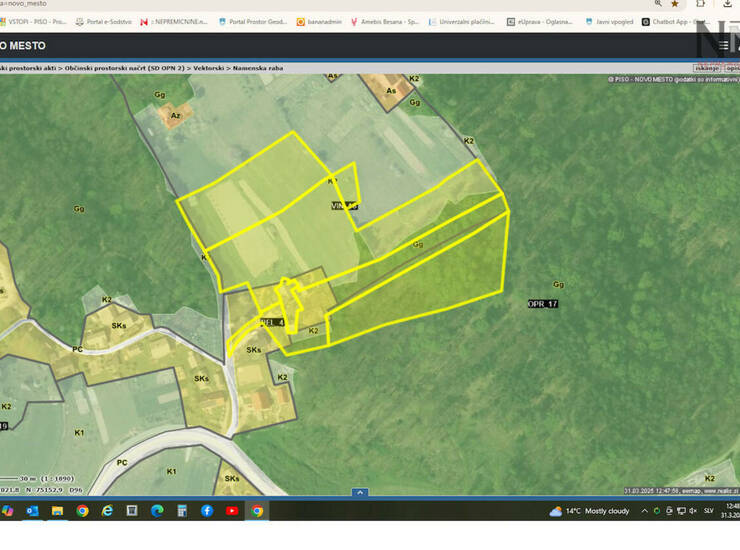Open the hamburger menu in the PISO header
740x550 pixels.
[x=724, y=45]
